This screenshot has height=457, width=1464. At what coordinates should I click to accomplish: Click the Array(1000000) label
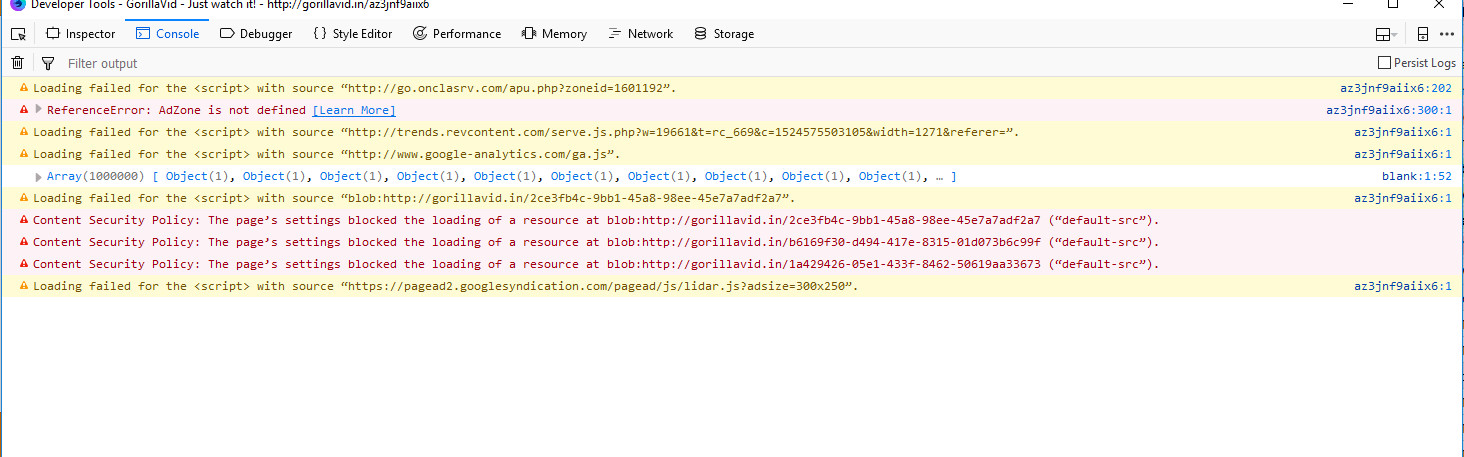pos(96,176)
